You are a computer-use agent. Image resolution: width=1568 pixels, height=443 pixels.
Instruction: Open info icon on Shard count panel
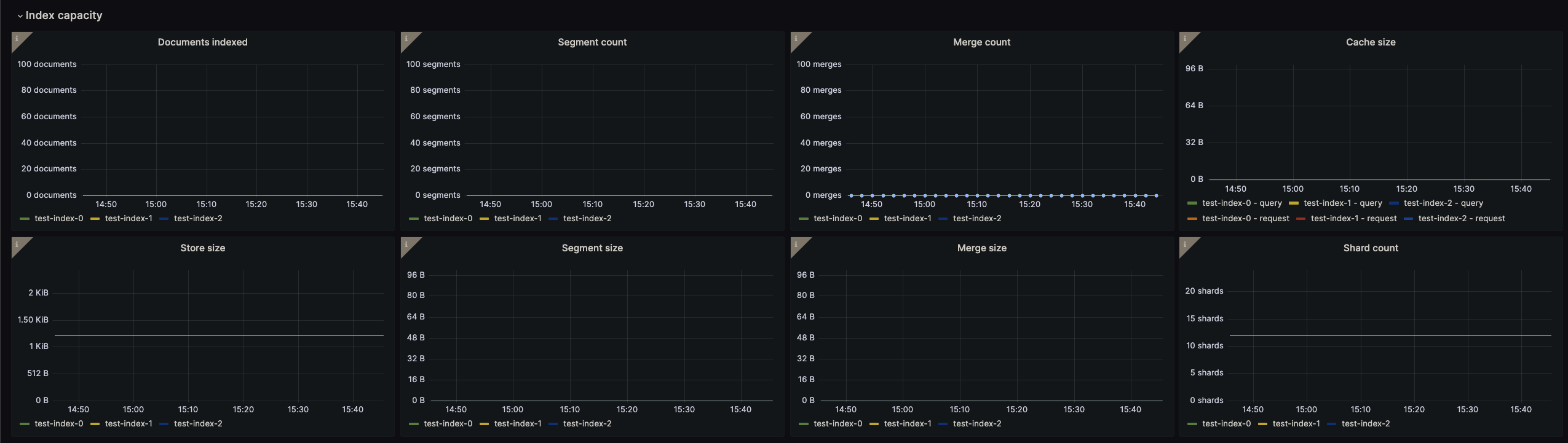pos(1185,245)
